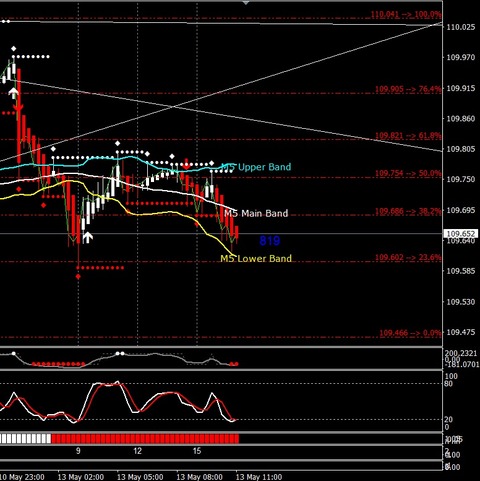The image size is (480, 481).
Task: Select the M5 Main Band label
Action: [x=256, y=213]
